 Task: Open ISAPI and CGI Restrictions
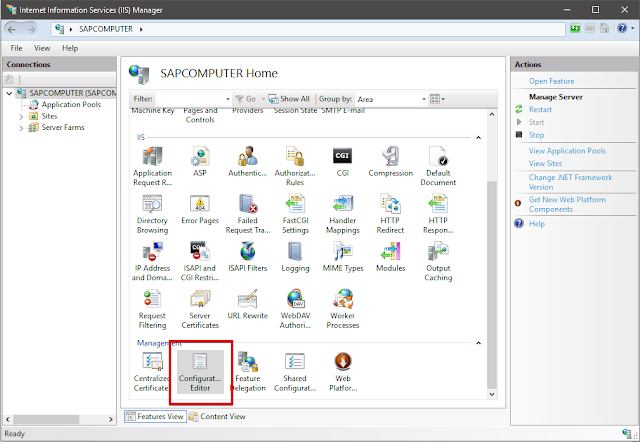tap(200, 262)
